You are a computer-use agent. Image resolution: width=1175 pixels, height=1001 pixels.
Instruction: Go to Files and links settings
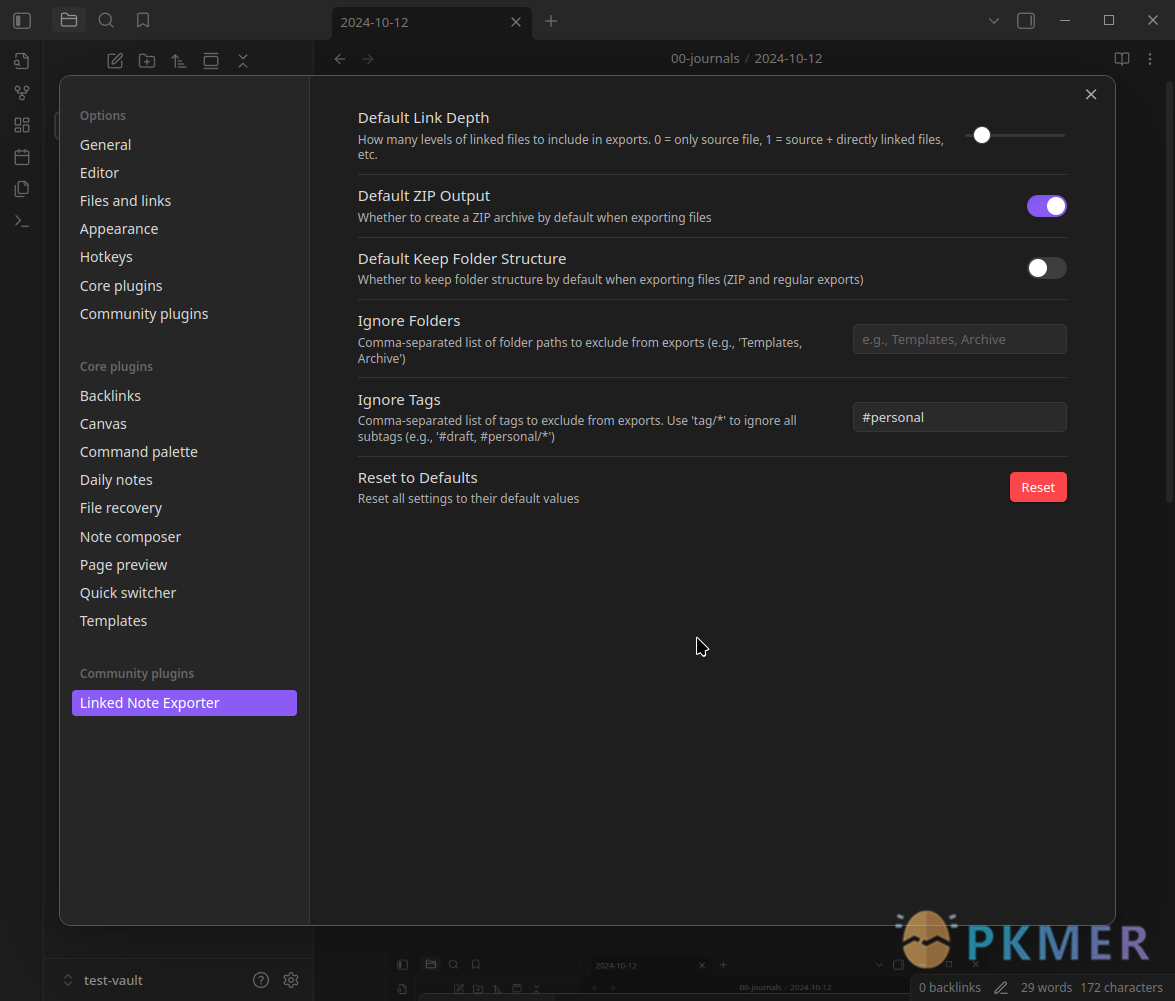pyautogui.click(x=125, y=201)
